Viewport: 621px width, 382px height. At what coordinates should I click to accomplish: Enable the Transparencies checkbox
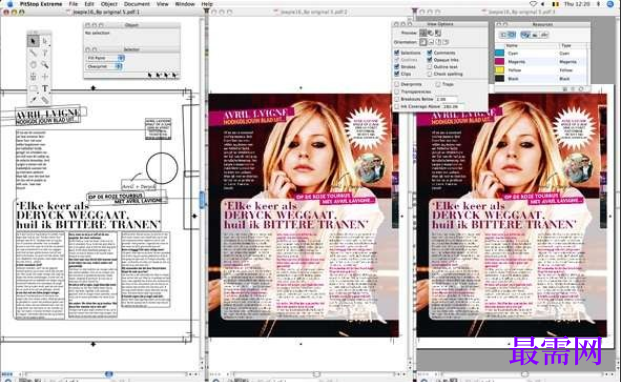(396, 92)
